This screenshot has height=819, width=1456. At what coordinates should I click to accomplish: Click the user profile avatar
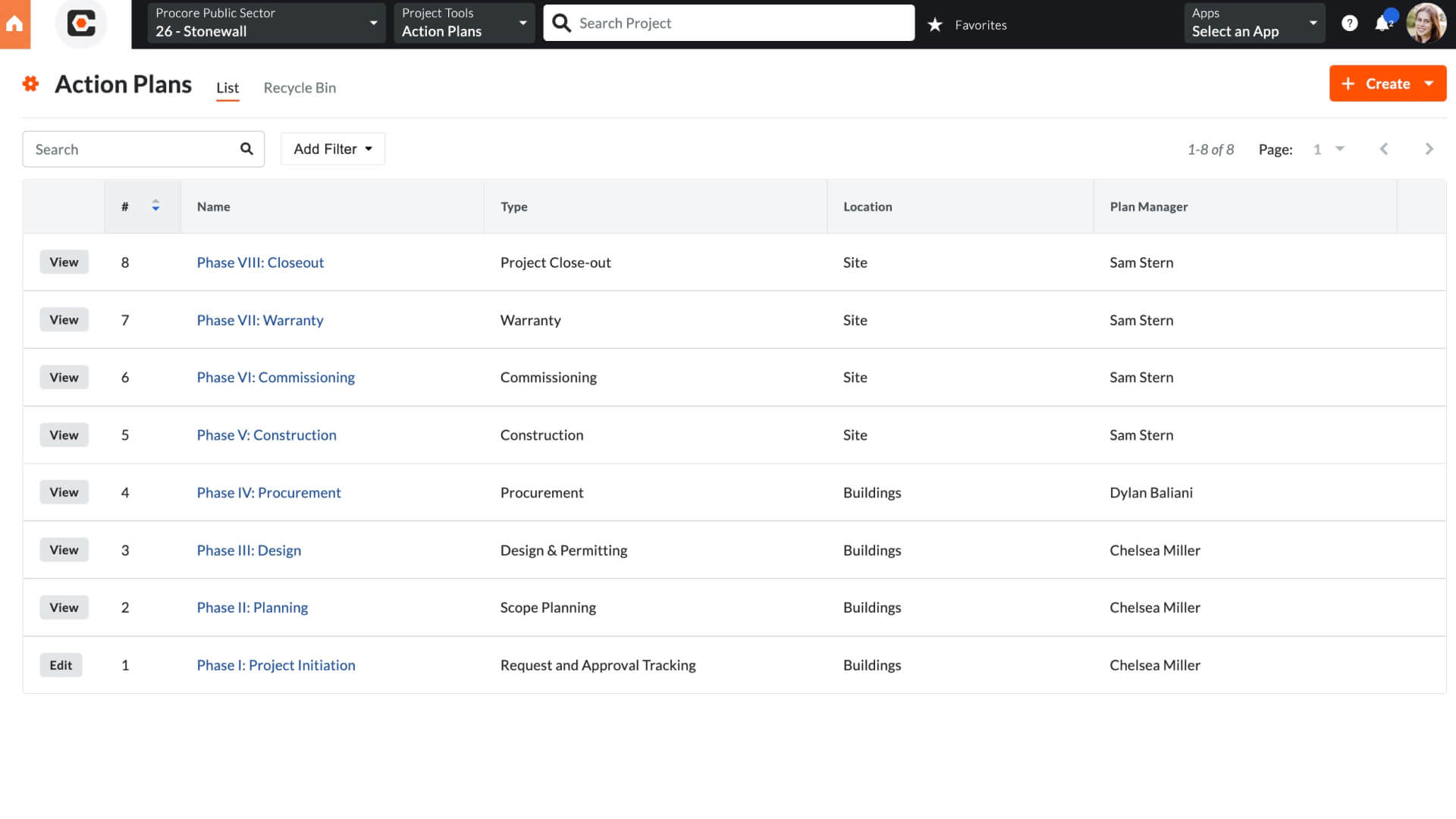click(1425, 24)
